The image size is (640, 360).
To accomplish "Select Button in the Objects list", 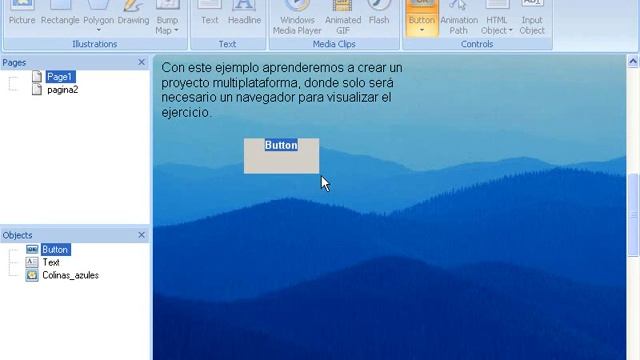I will tap(56, 249).
